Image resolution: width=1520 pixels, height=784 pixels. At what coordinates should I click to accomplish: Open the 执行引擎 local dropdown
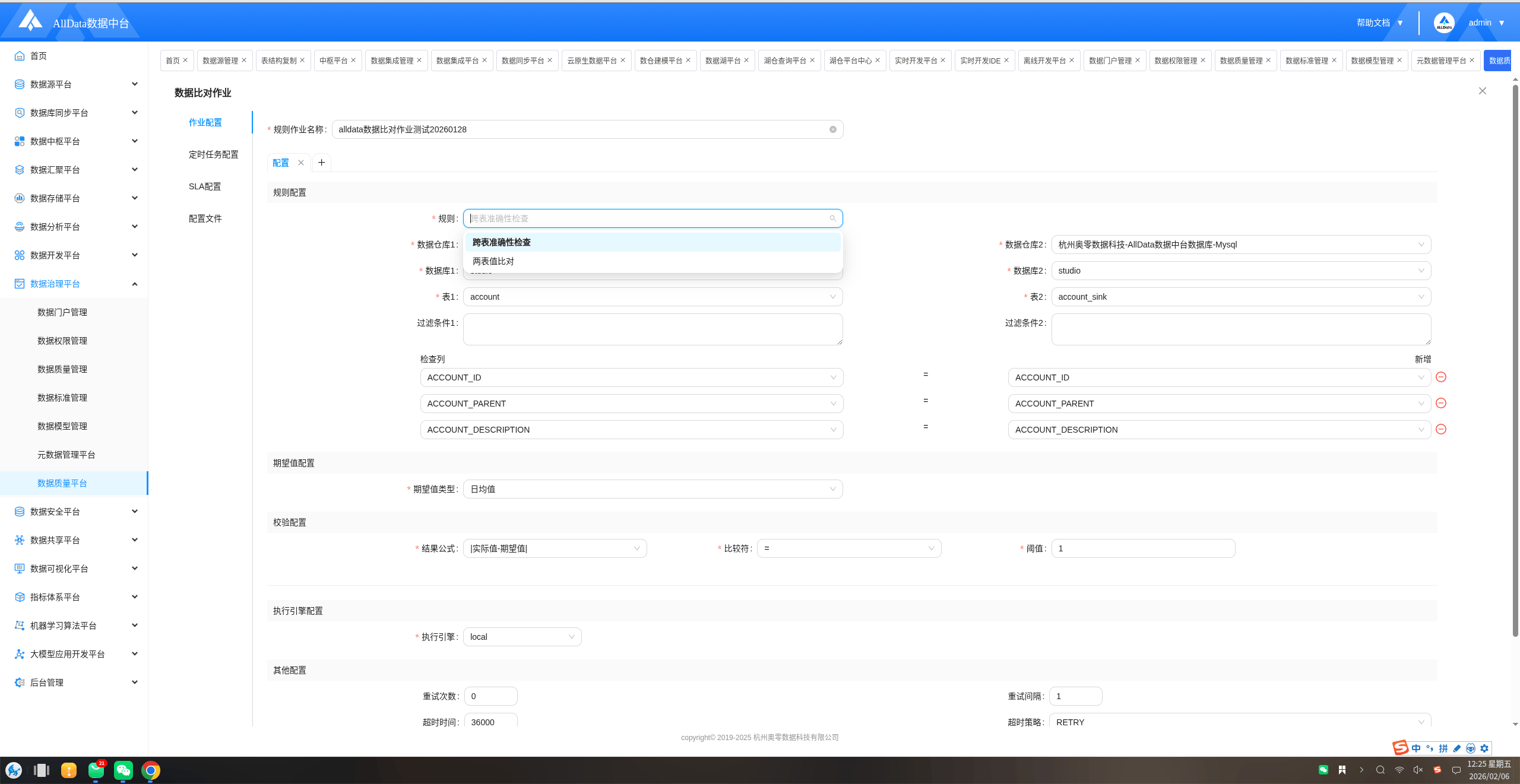(x=521, y=637)
